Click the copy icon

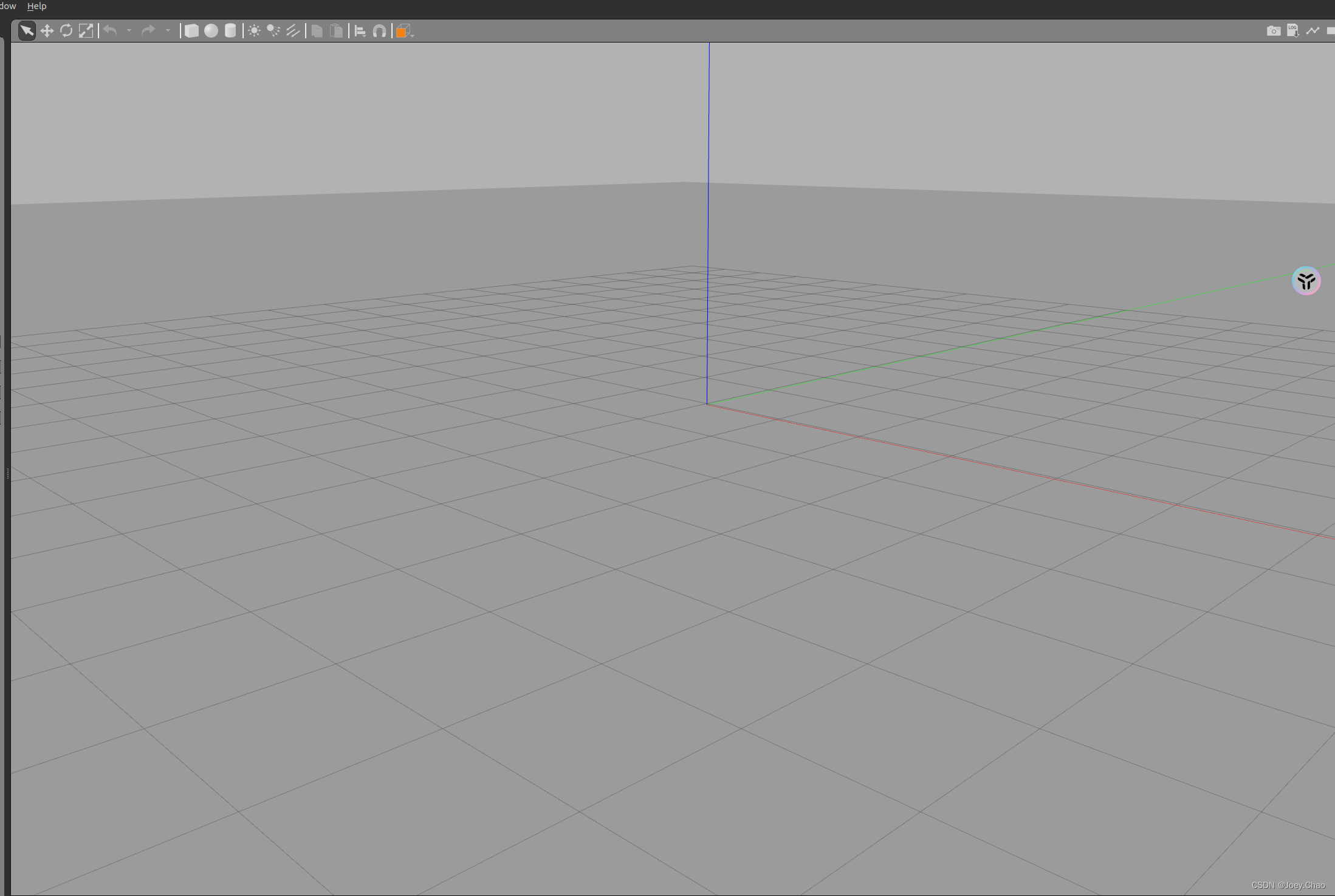pos(317,30)
